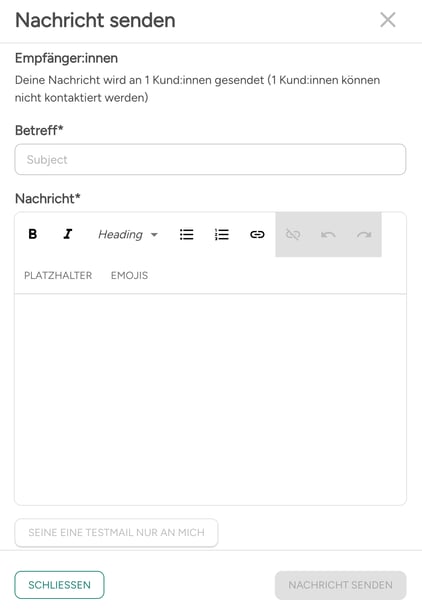Click inside the message body editor
Screen dimensions: 422x610
(210, 400)
